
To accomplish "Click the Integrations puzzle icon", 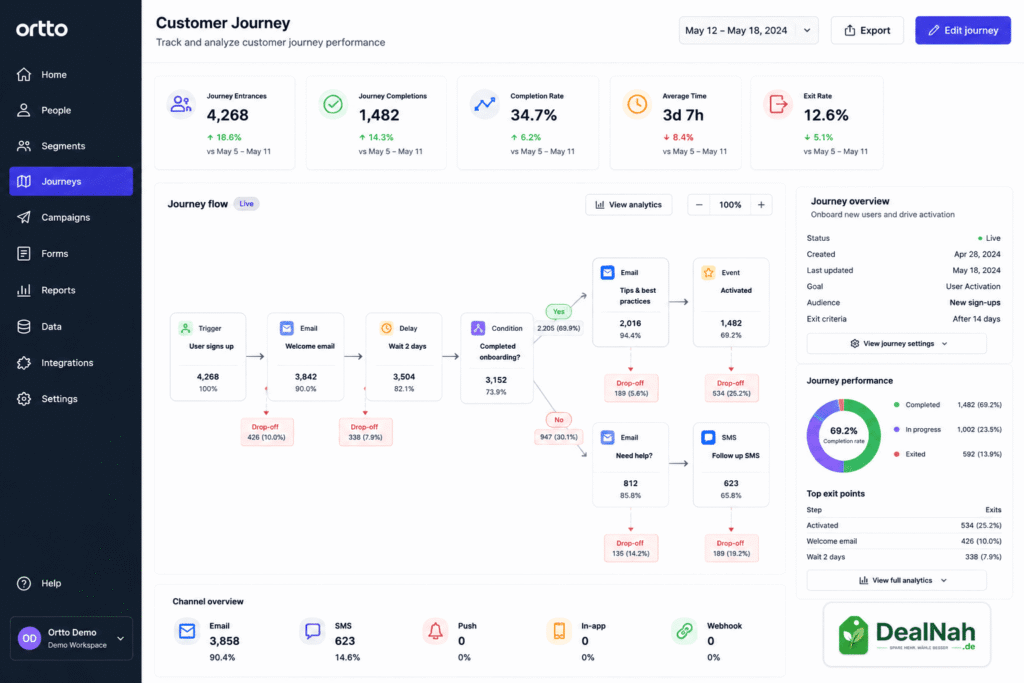I will pos(24,362).
